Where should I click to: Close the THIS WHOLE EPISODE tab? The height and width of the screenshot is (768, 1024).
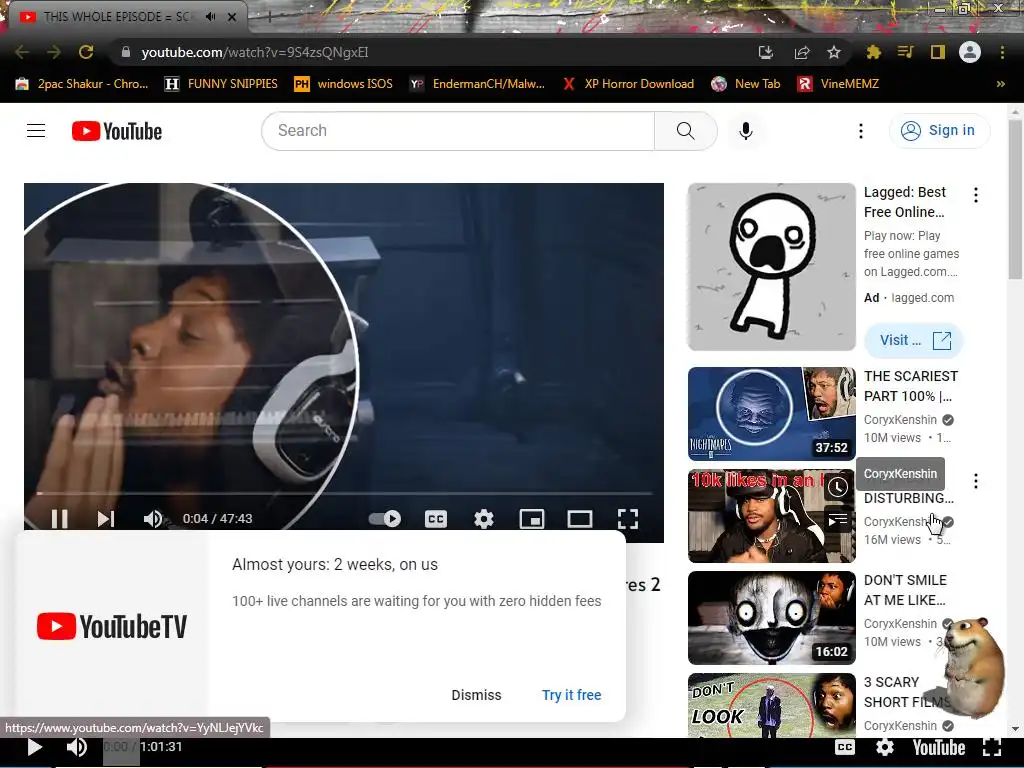tap(232, 17)
